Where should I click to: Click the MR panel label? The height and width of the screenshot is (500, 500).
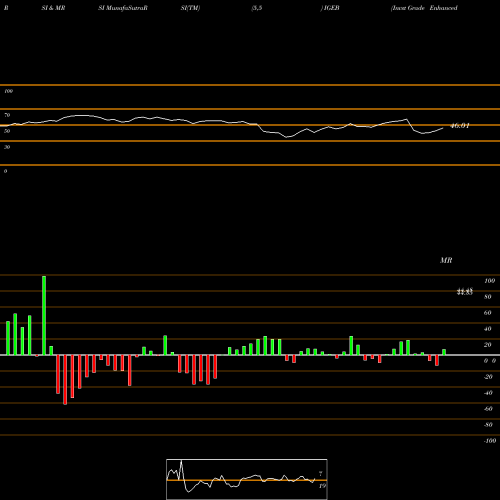click(x=446, y=260)
